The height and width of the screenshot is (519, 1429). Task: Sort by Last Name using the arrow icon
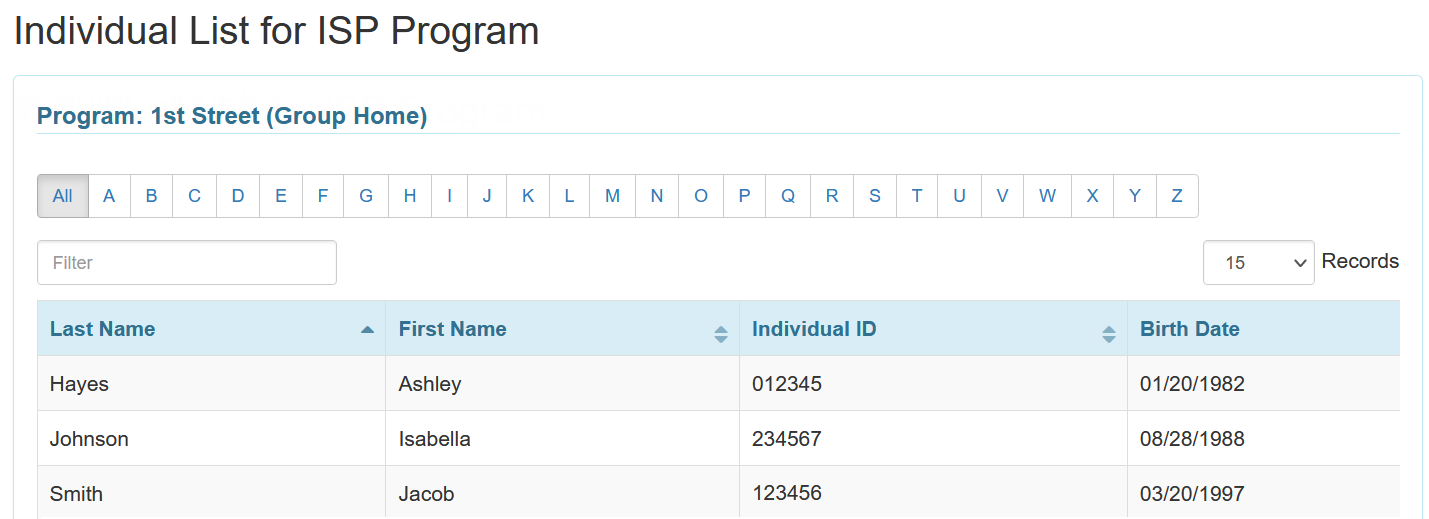367,329
